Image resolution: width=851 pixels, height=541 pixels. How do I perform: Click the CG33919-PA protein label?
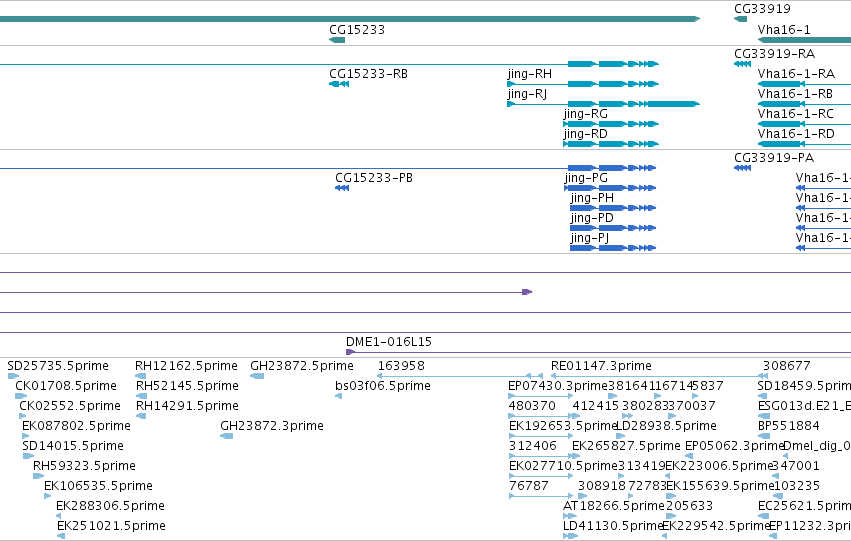point(773,158)
